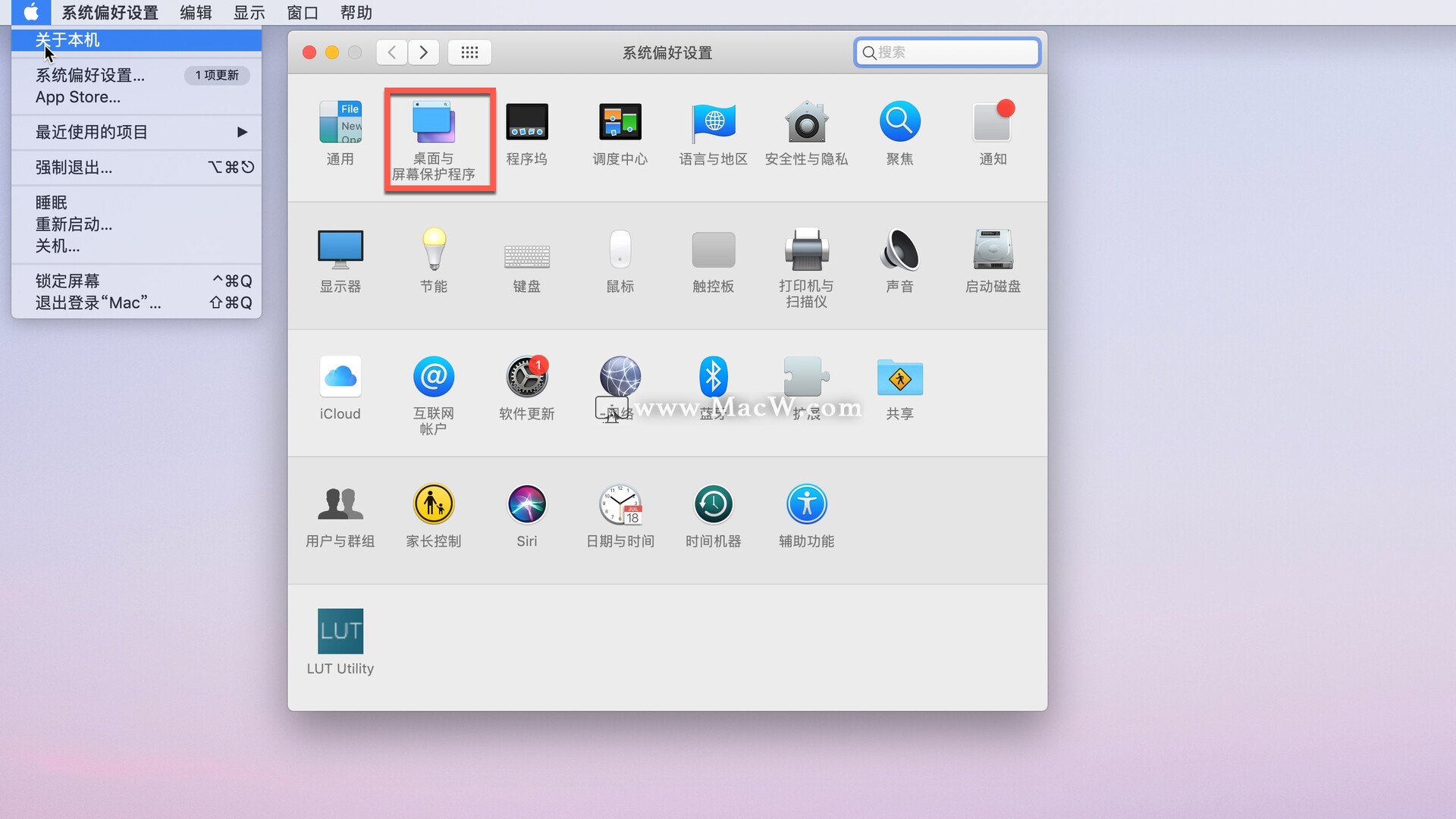Open Software Update (软件更新) gear icon
1456x819 pixels.
(x=526, y=378)
